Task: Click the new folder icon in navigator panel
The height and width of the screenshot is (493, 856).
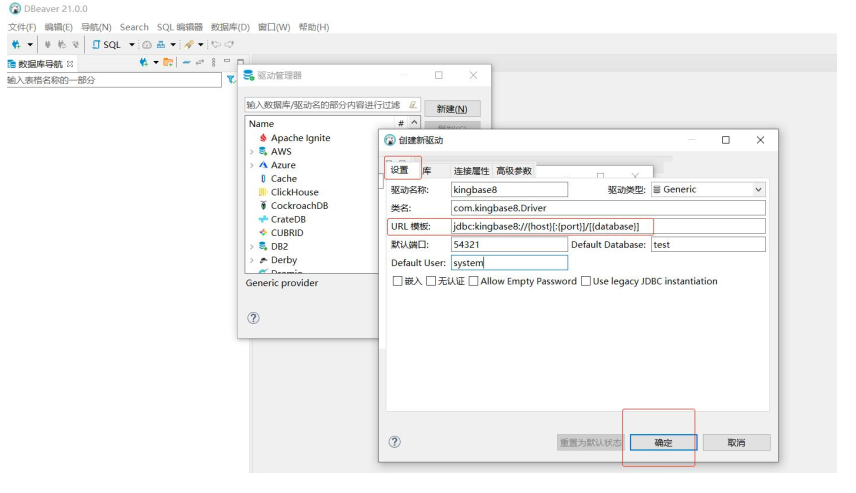Action: click(x=168, y=62)
